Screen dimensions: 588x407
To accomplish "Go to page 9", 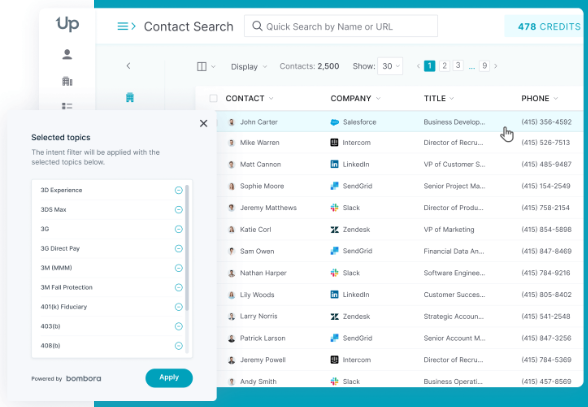I will pyautogui.click(x=484, y=66).
